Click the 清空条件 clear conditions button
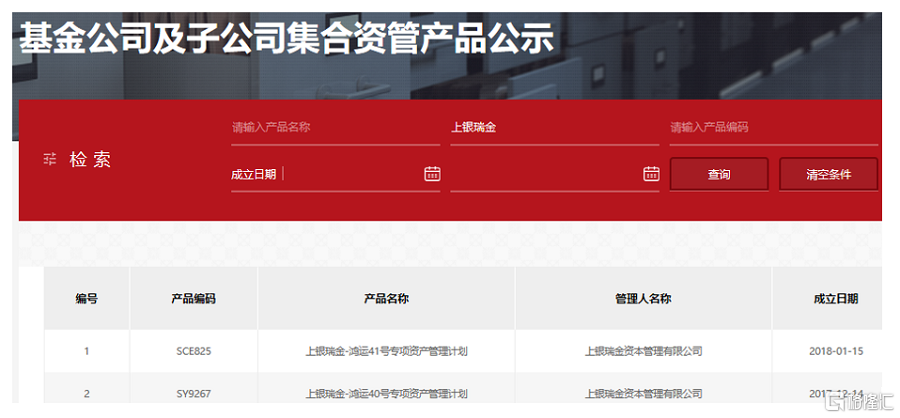 (828, 175)
